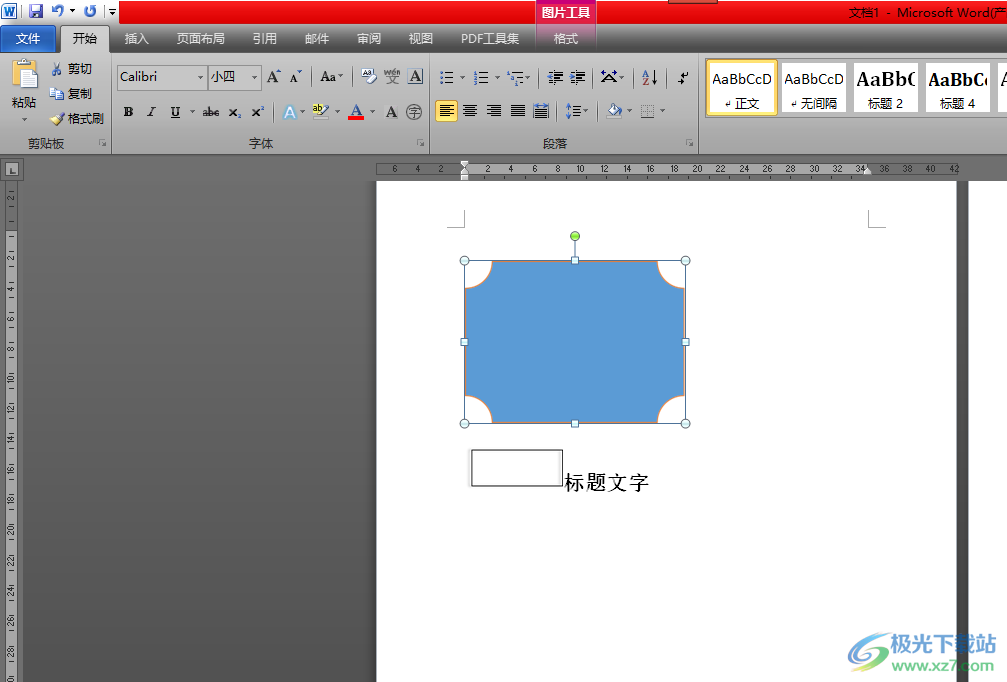Open the Change Case (Aa) dropdown

coord(331,77)
